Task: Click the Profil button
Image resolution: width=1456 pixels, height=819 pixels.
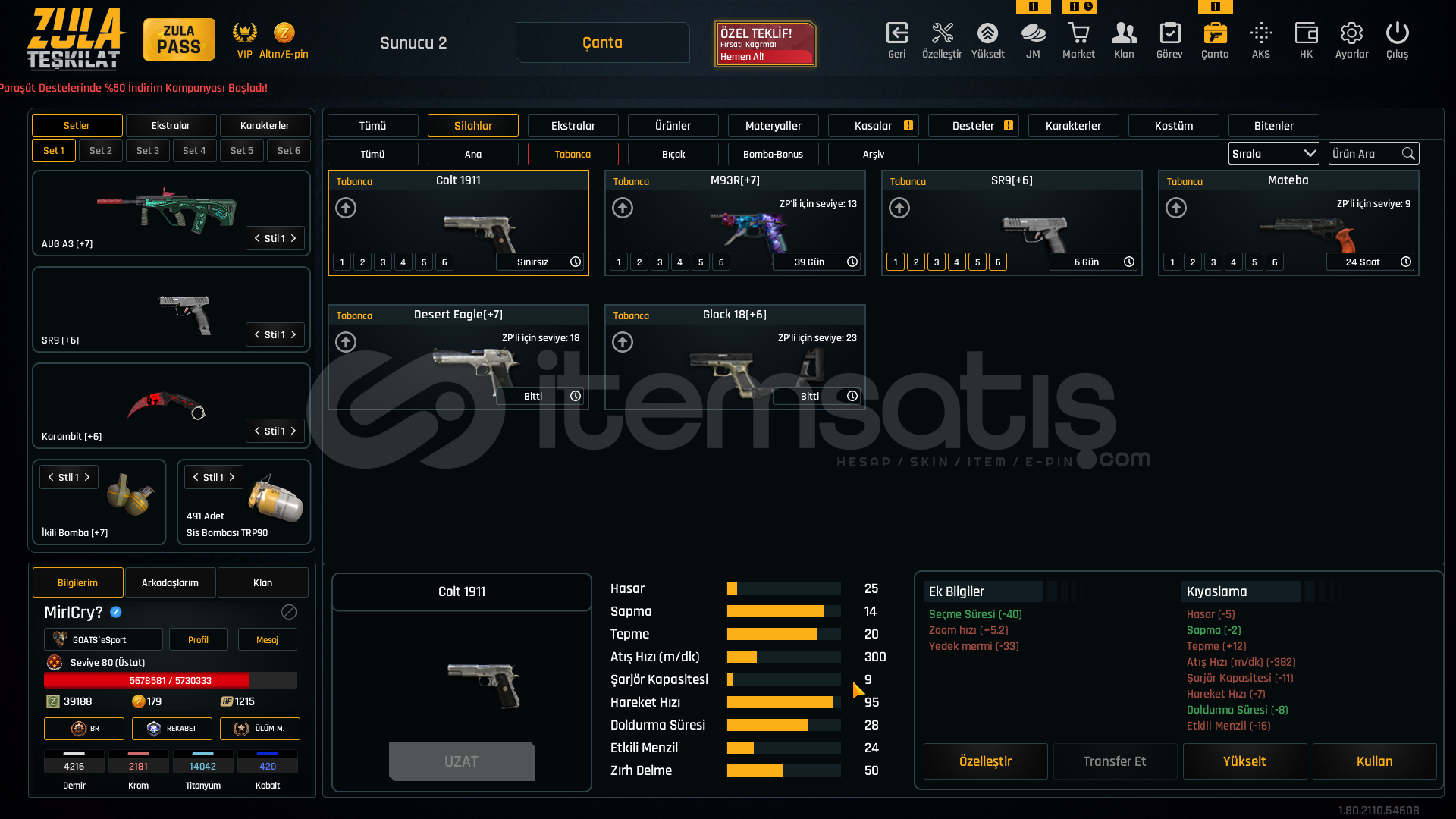Action: [198, 640]
